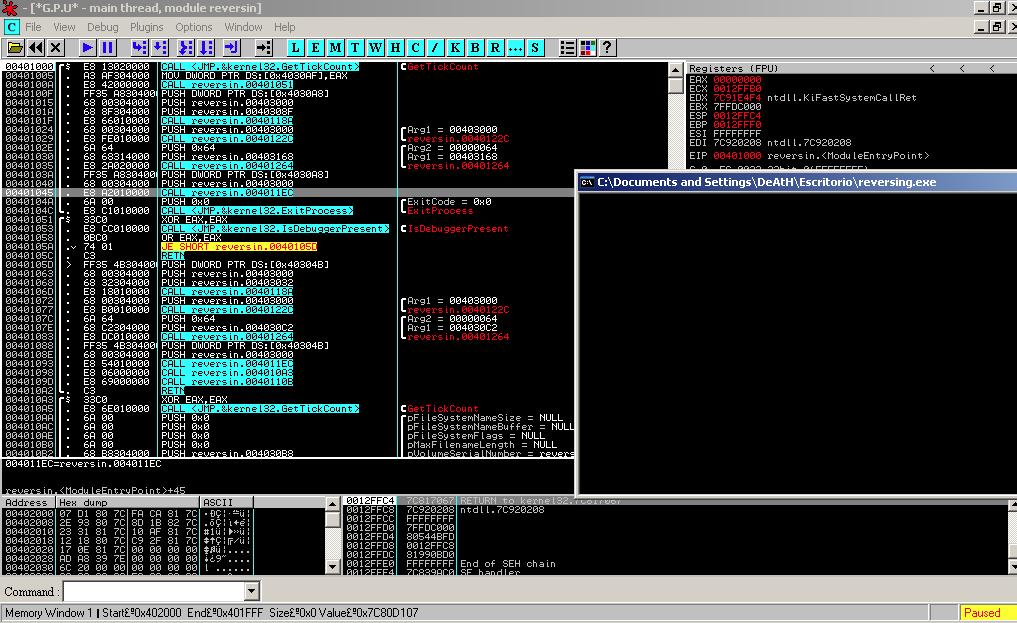Click the Trace into toolbar icon
Screen dimensions: 1017x623
point(185,48)
